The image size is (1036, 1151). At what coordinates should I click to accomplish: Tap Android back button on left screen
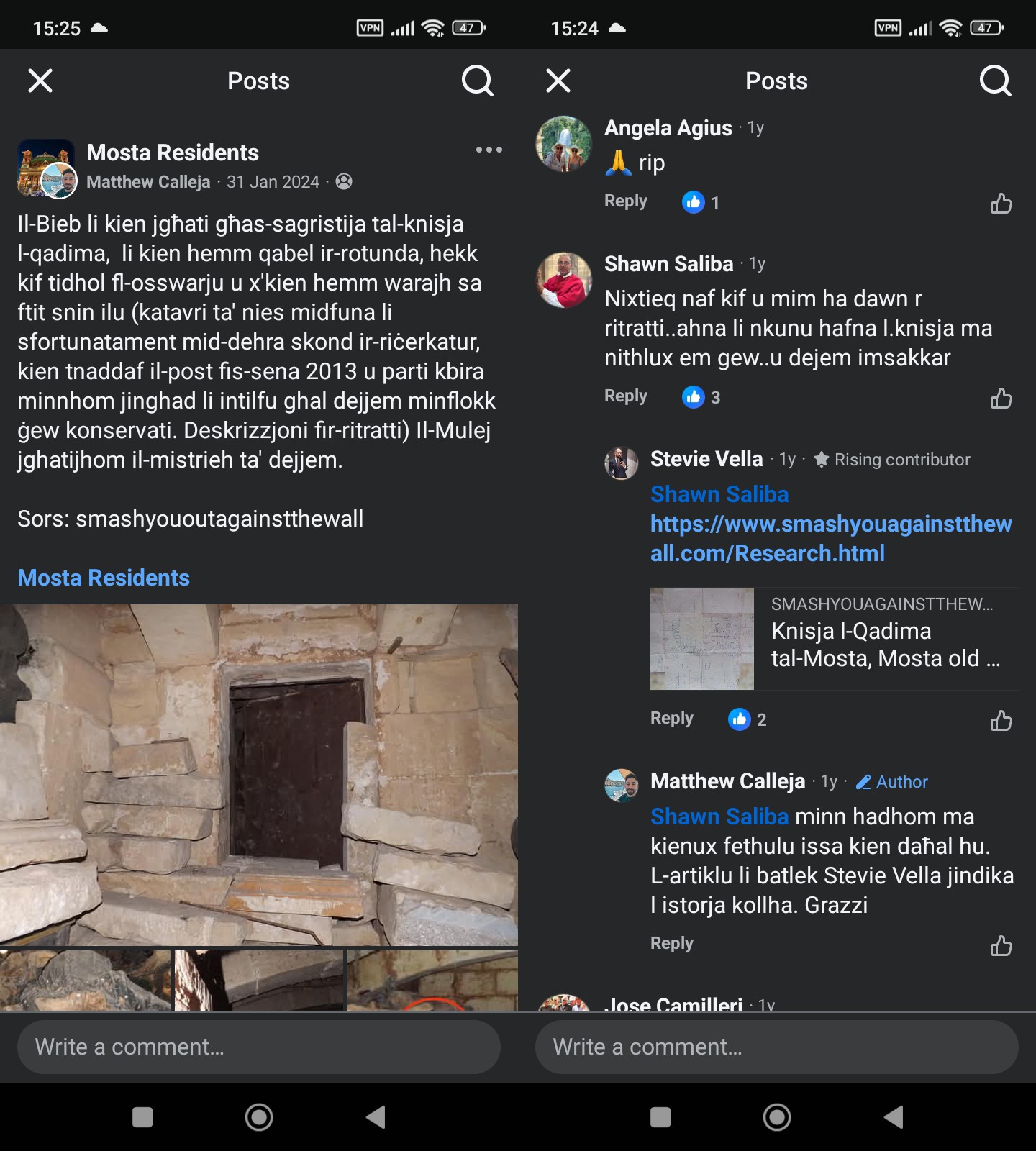376,1117
